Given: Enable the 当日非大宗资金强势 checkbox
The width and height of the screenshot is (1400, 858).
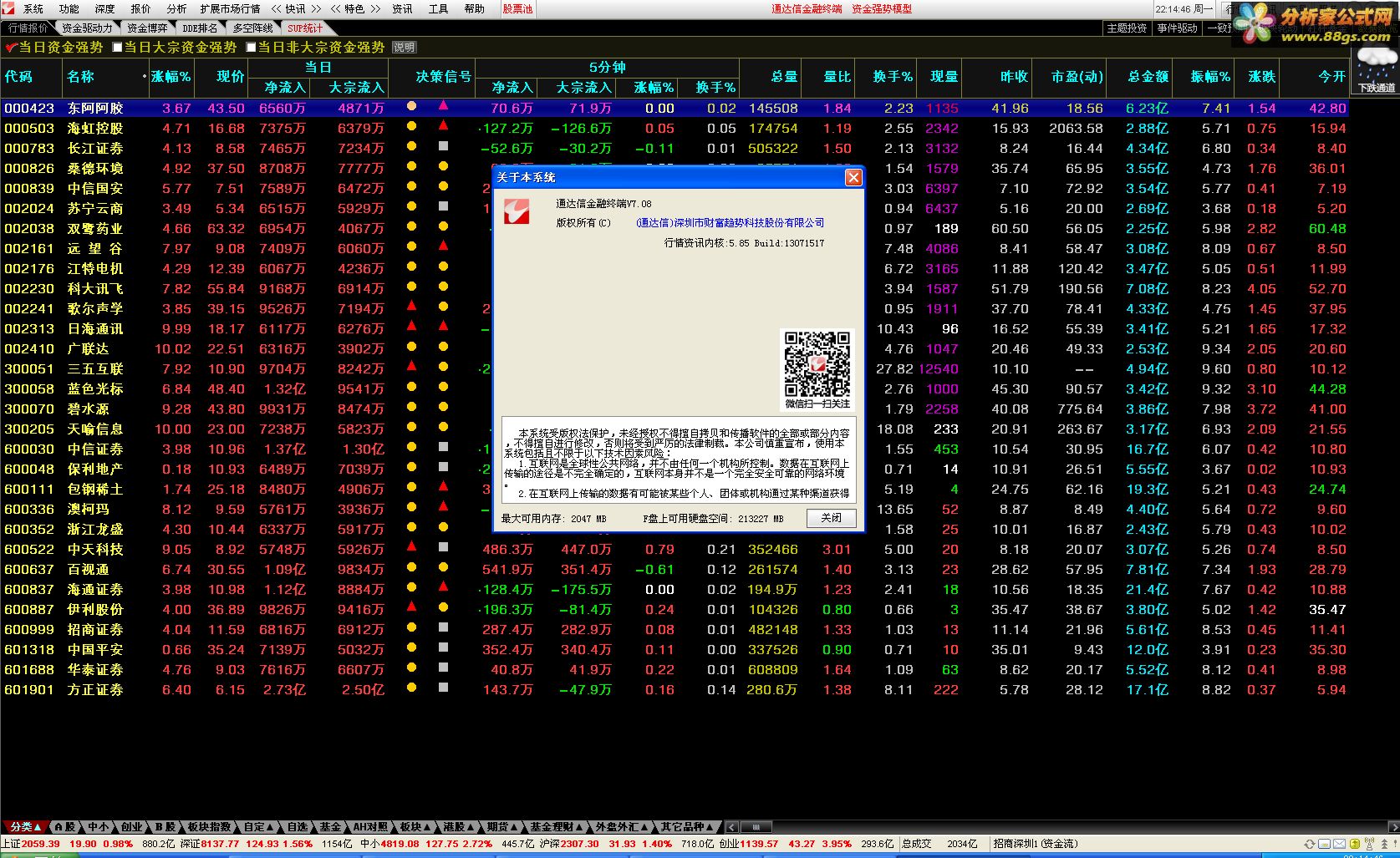Looking at the screenshot, I should (x=251, y=48).
